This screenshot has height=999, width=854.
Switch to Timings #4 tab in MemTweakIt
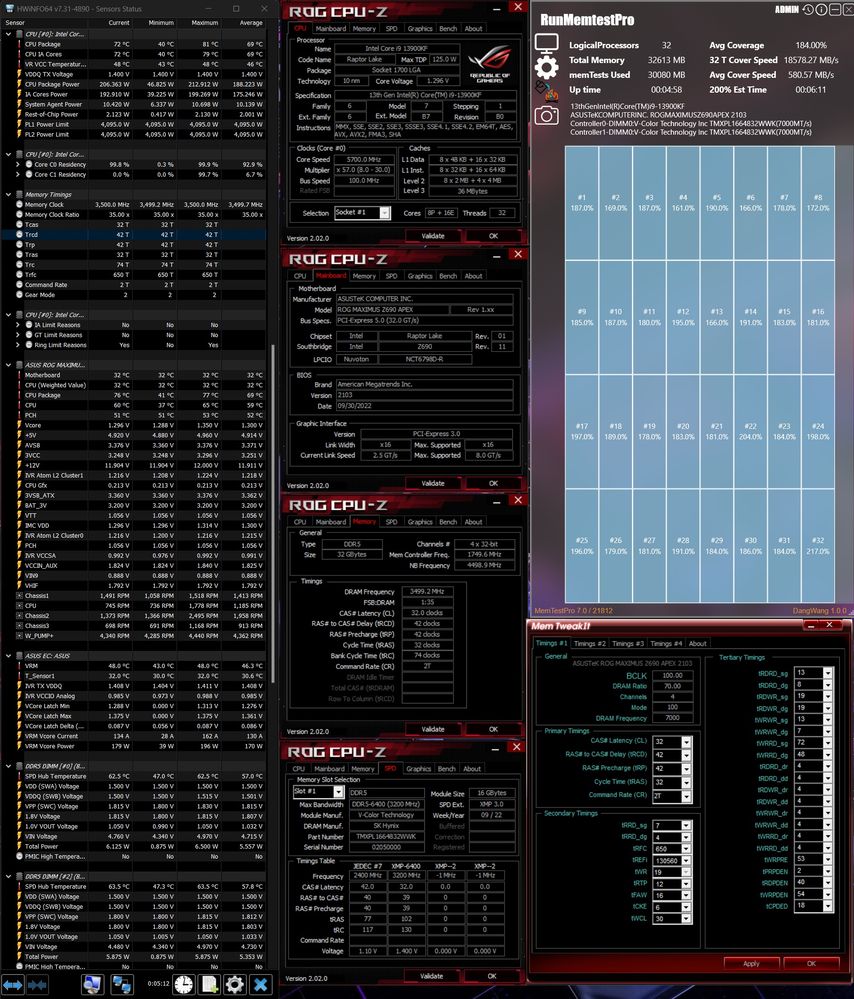[x=666, y=643]
